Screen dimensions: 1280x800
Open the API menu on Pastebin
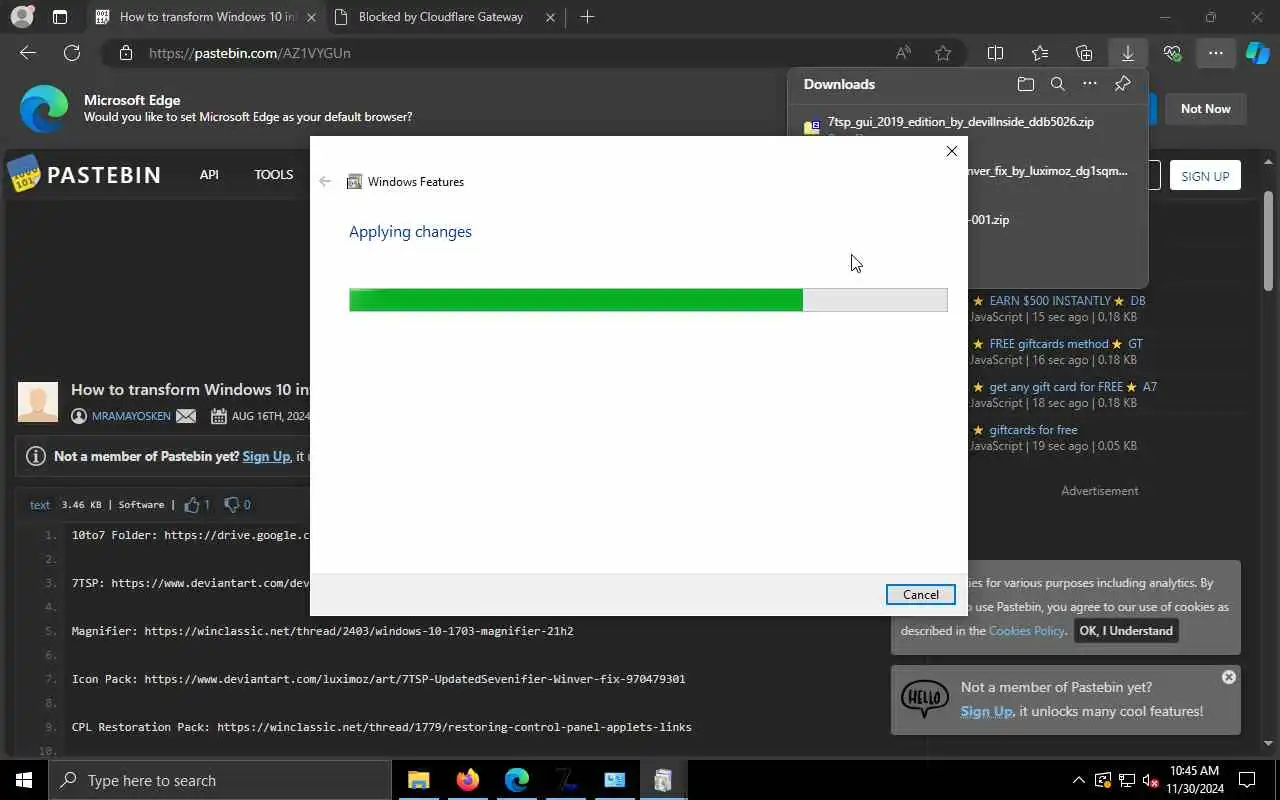[209, 175]
